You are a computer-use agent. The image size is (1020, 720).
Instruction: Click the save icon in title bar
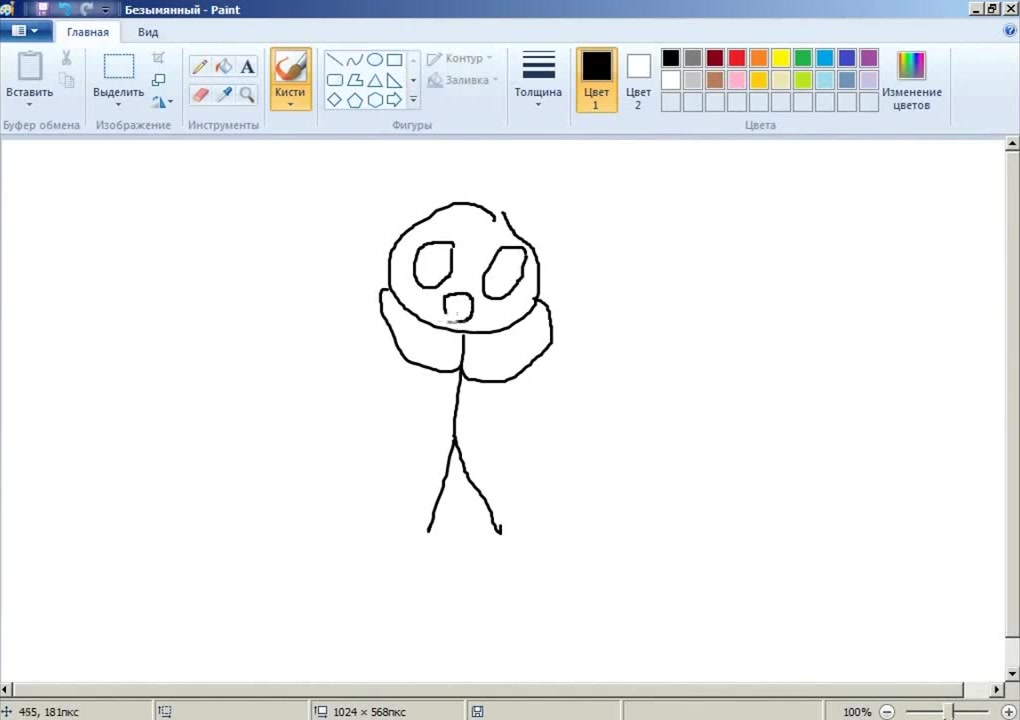(x=42, y=9)
